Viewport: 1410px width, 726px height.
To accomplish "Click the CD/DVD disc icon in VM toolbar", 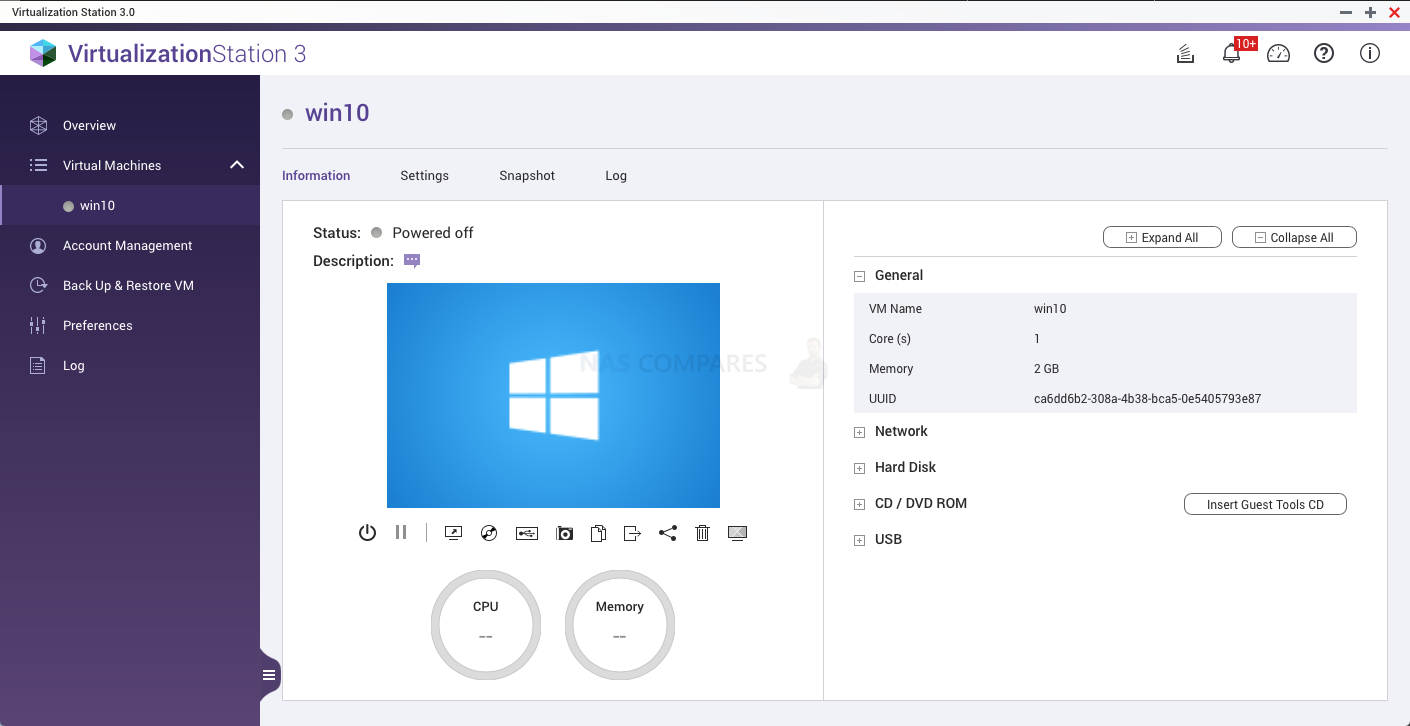I will (x=489, y=533).
